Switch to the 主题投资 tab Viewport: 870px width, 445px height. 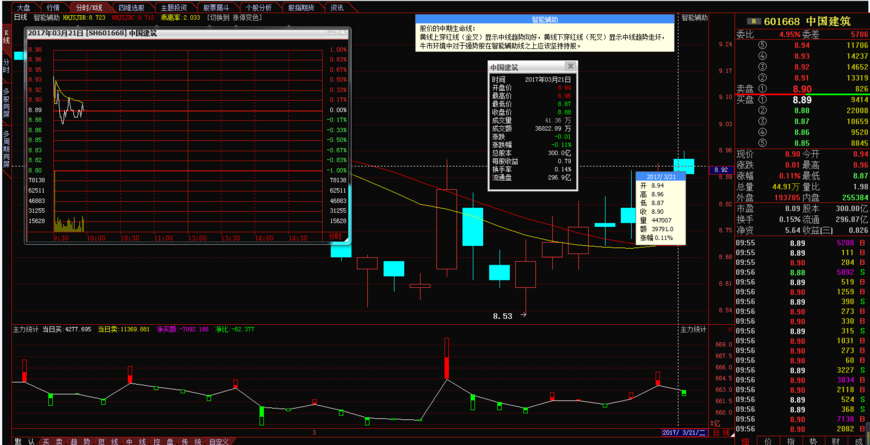[x=174, y=8]
